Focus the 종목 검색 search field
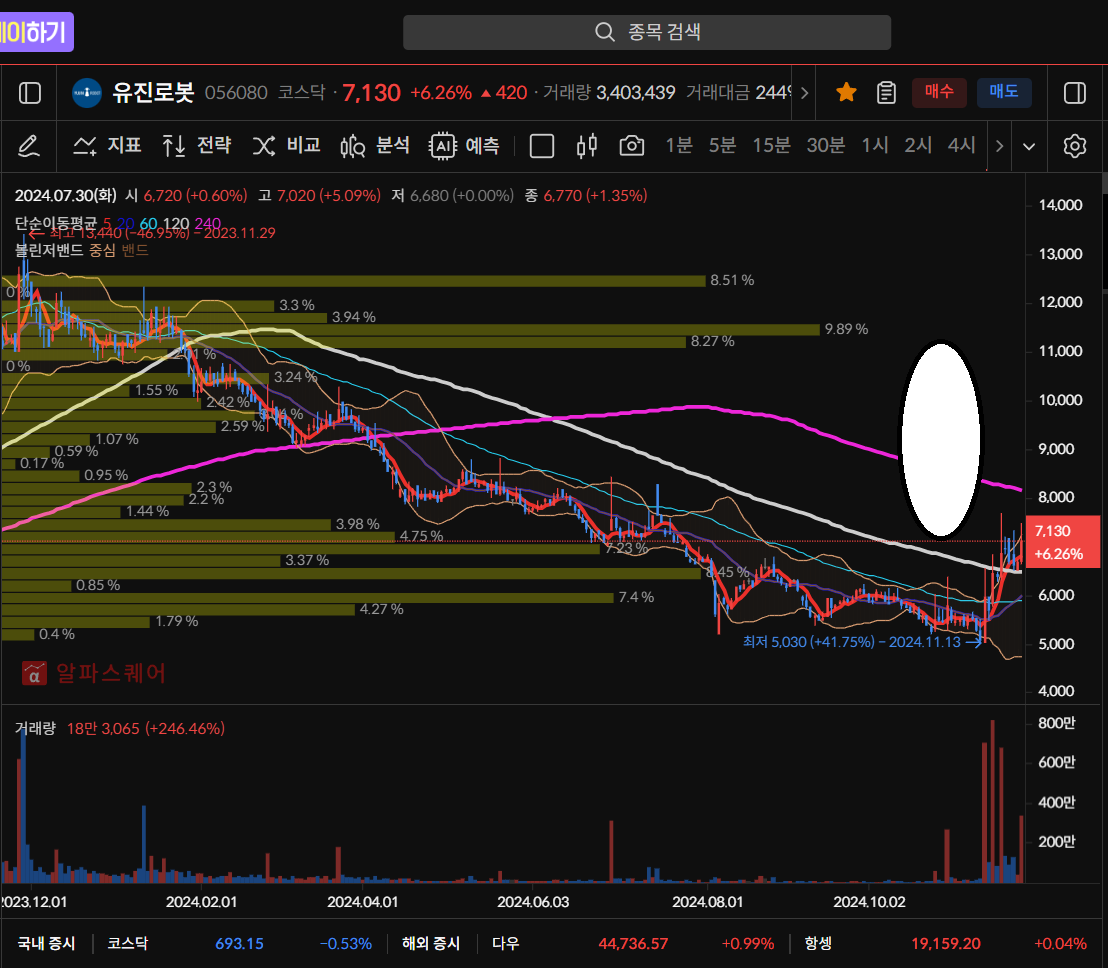The height and width of the screenshot is (968, 1108). 647,33
